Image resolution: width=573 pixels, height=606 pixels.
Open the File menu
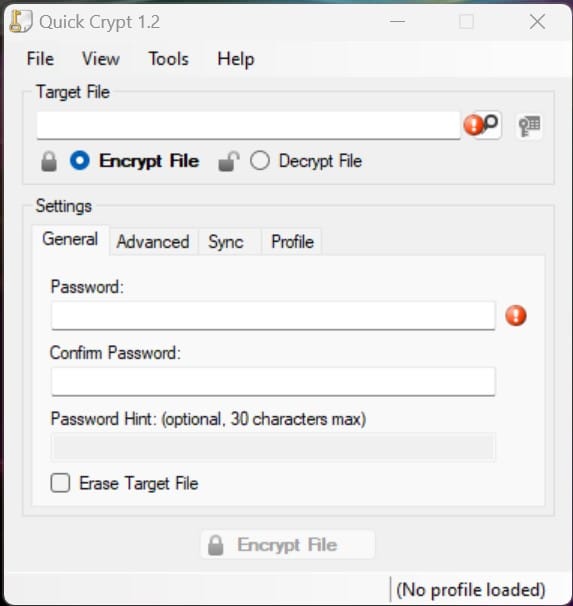(40, 59)
